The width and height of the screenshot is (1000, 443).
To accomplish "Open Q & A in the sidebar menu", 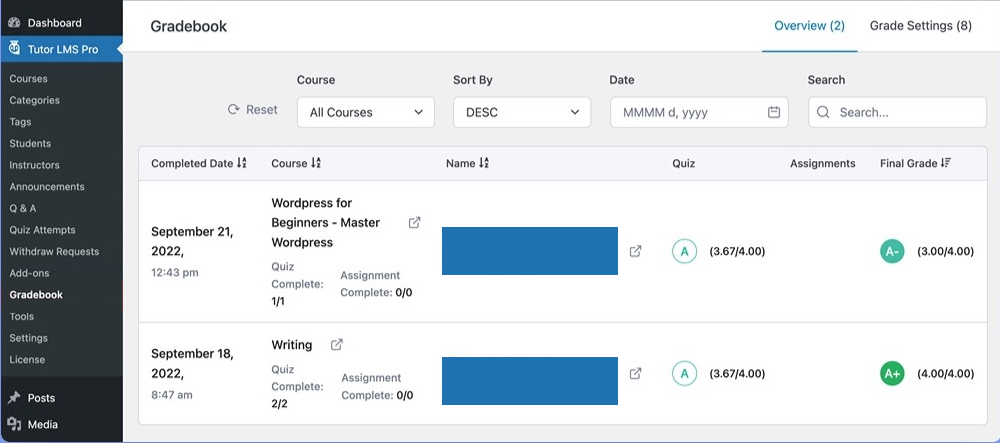I will click(23, 208).
